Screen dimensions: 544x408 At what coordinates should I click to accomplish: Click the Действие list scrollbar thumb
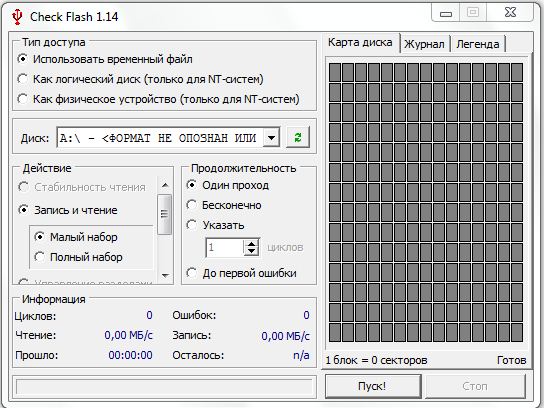(164, 214)
